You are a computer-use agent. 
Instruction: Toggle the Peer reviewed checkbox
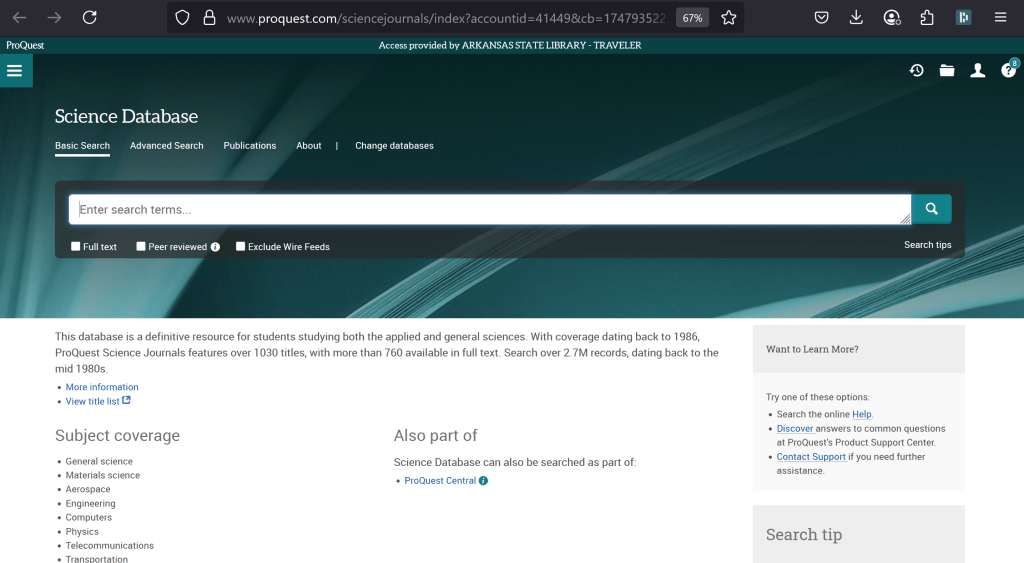click(141, 247)
